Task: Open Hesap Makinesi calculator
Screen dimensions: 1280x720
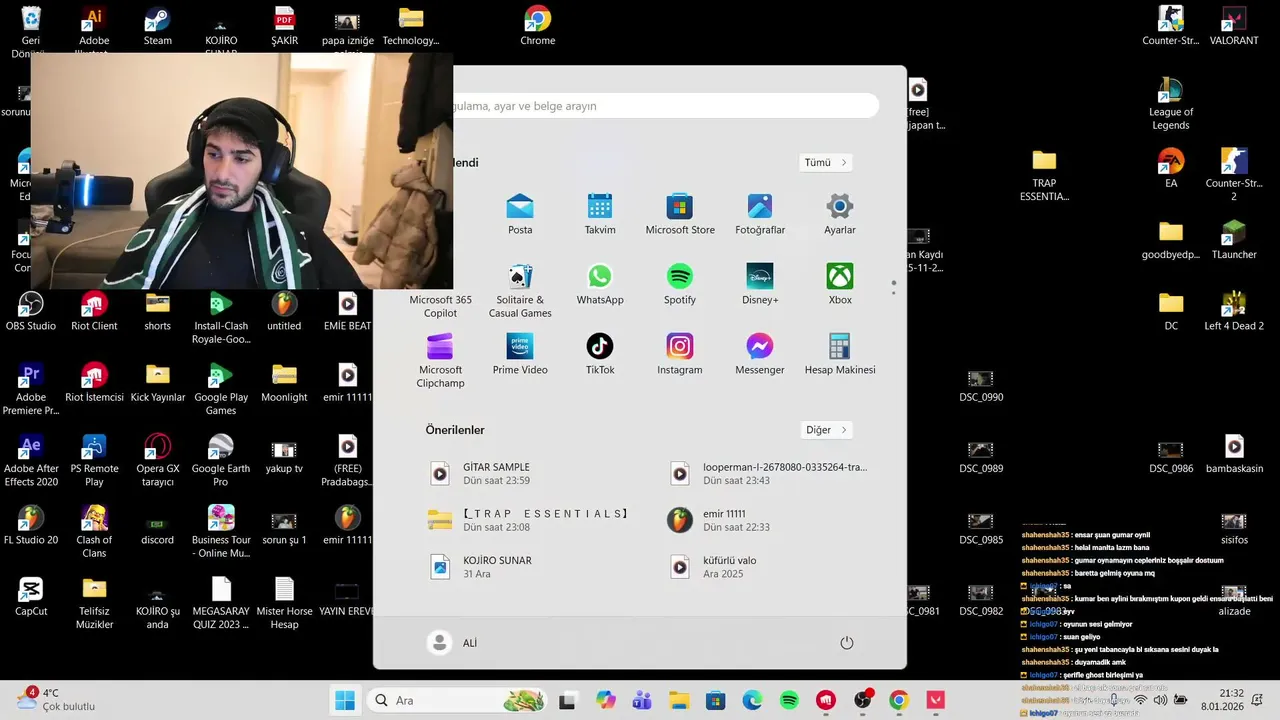Action: point(840,354)
